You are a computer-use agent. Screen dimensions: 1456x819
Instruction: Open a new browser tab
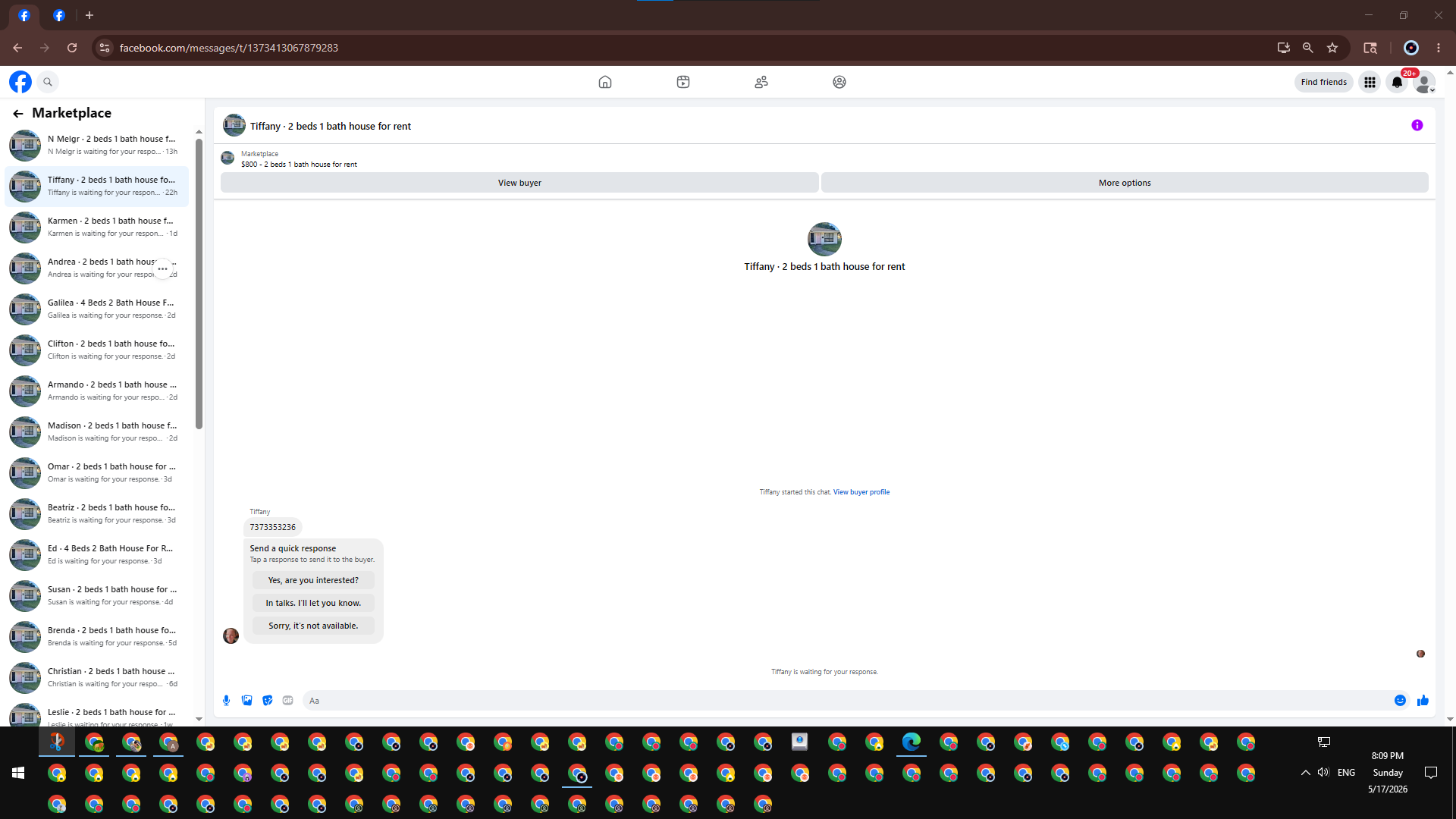pos(89,15)
